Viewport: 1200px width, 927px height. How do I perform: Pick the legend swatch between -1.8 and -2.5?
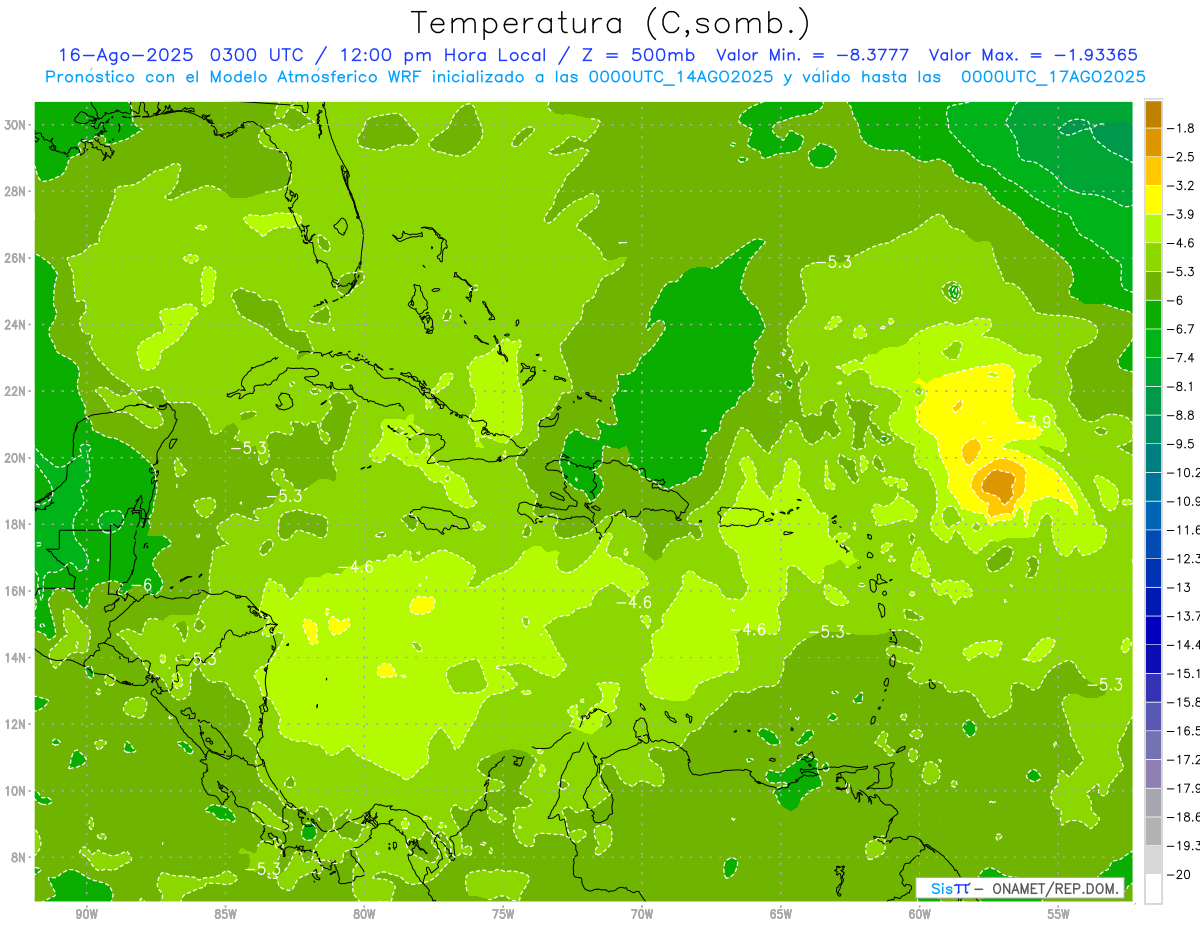point(1153,142)
